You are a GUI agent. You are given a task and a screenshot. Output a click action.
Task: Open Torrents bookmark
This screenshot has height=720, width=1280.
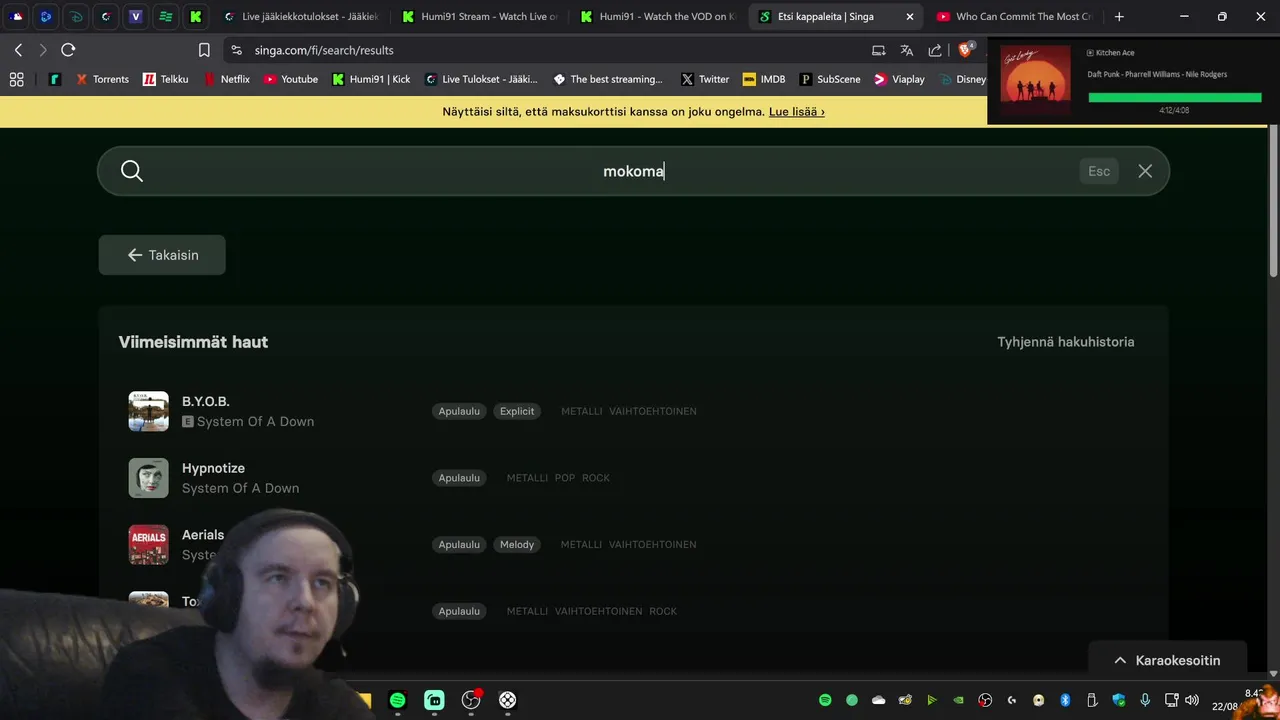[x=102, y=79]
